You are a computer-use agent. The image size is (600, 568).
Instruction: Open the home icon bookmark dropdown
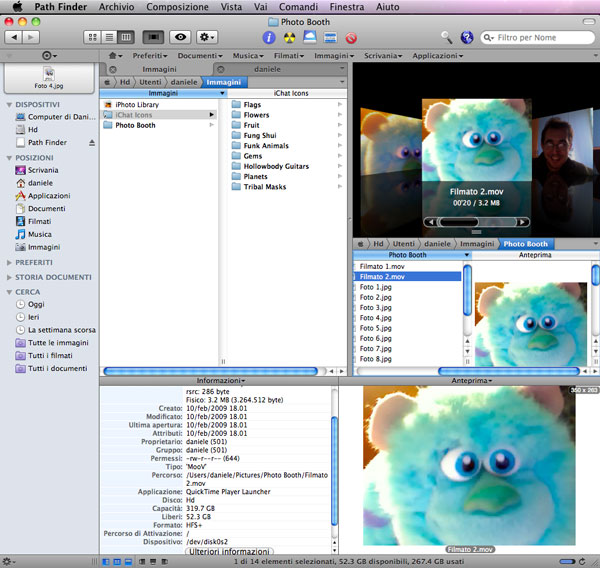click(115, 56)
